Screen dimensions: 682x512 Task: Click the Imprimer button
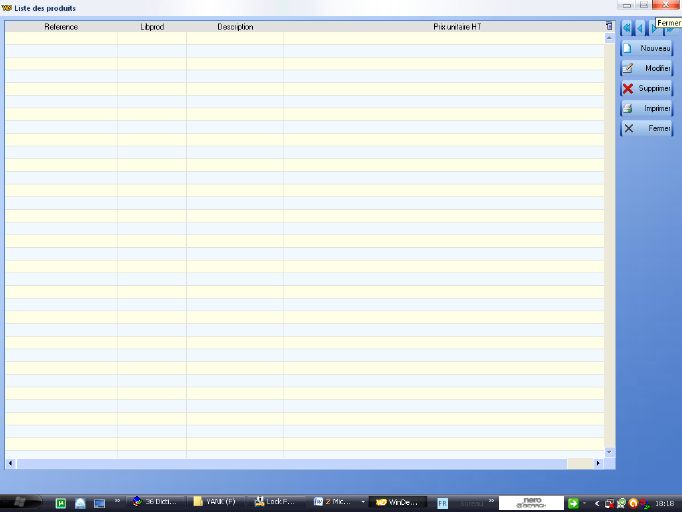[x=646, y=108]
